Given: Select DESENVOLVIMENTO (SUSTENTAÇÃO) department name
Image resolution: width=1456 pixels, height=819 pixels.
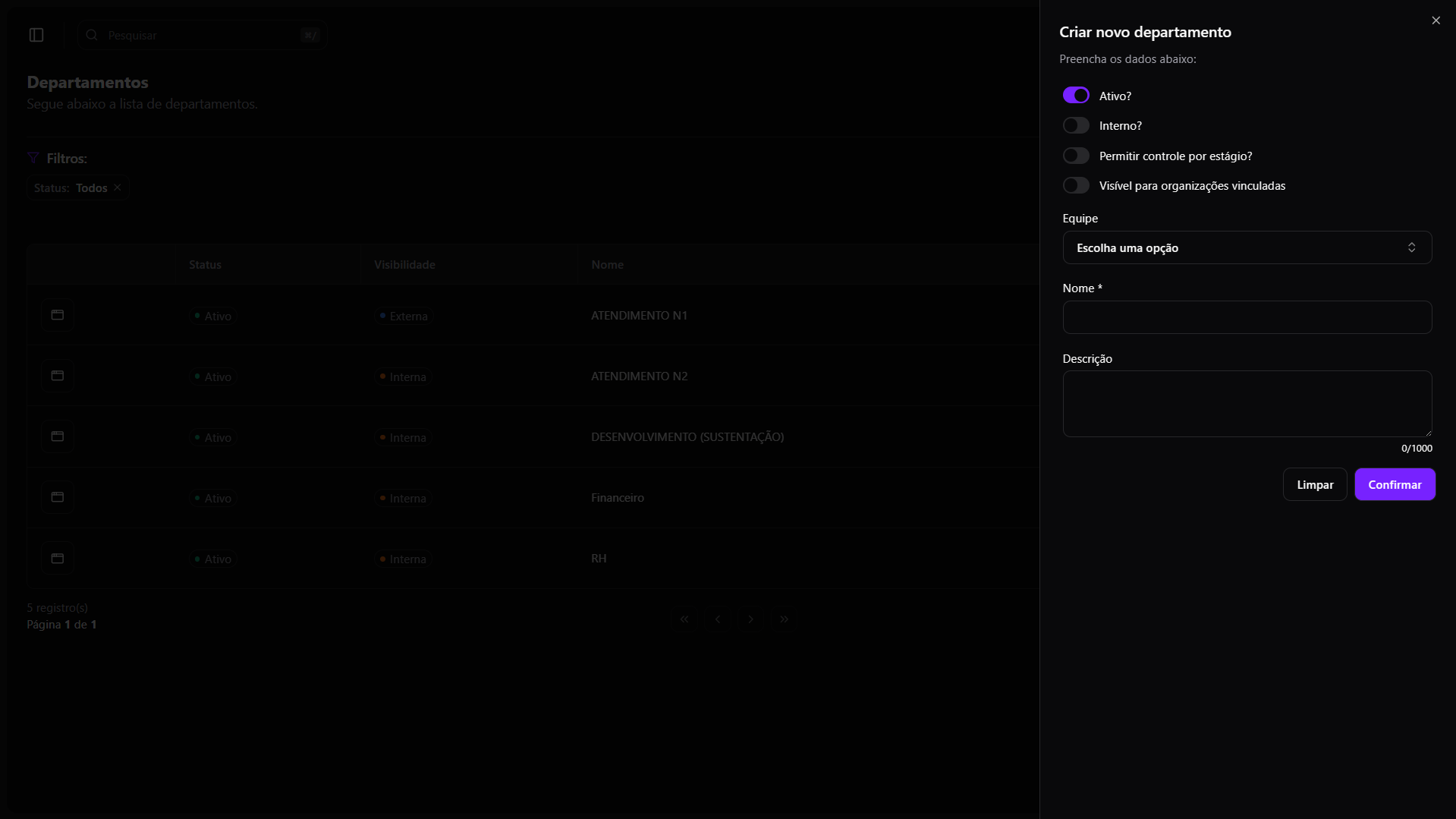Looking at the screenshot, I should click(687, 436).
